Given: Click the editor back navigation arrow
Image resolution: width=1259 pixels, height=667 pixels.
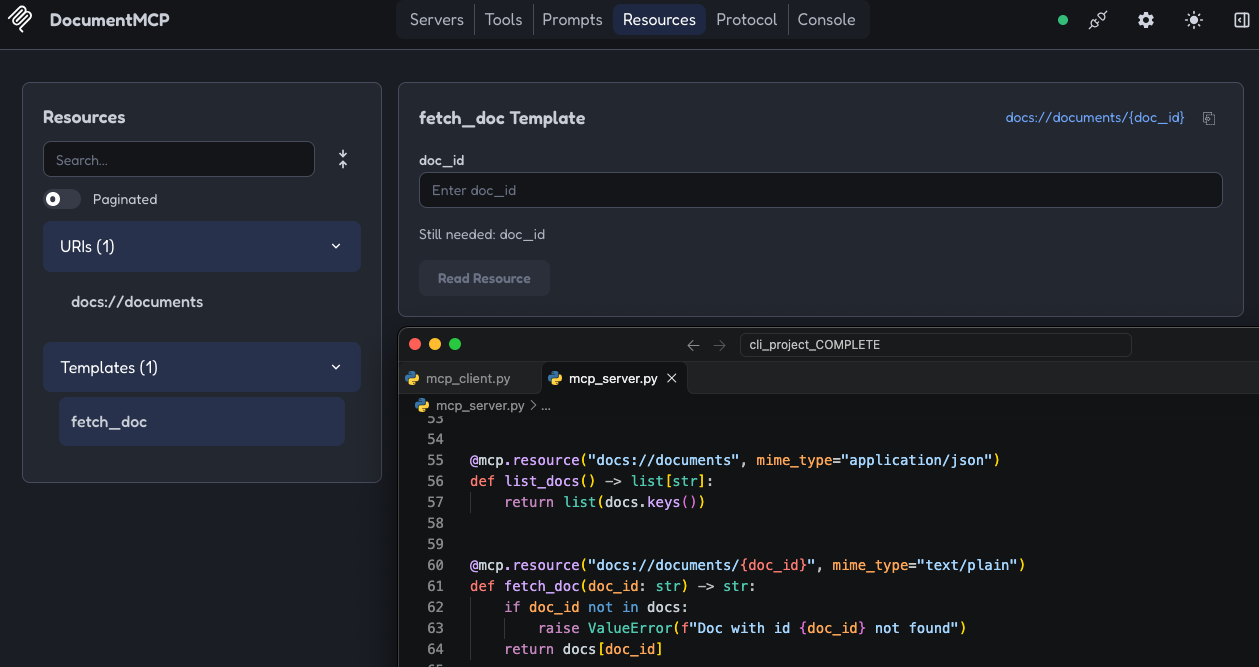Looking at the screenshot, I should click(693, 345).
